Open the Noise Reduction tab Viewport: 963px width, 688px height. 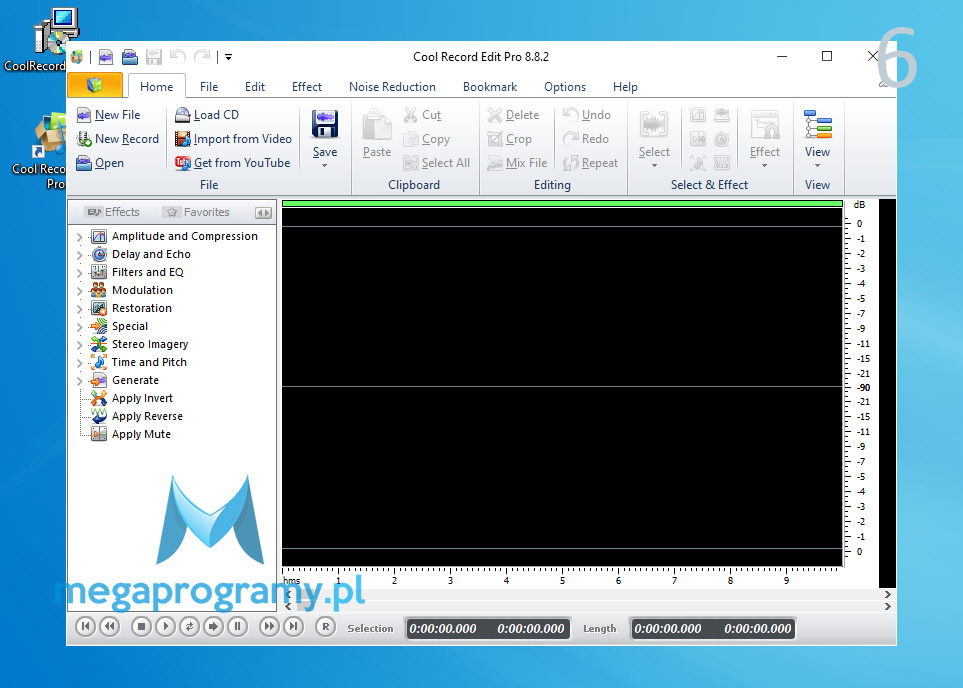(x=392, y=87)
